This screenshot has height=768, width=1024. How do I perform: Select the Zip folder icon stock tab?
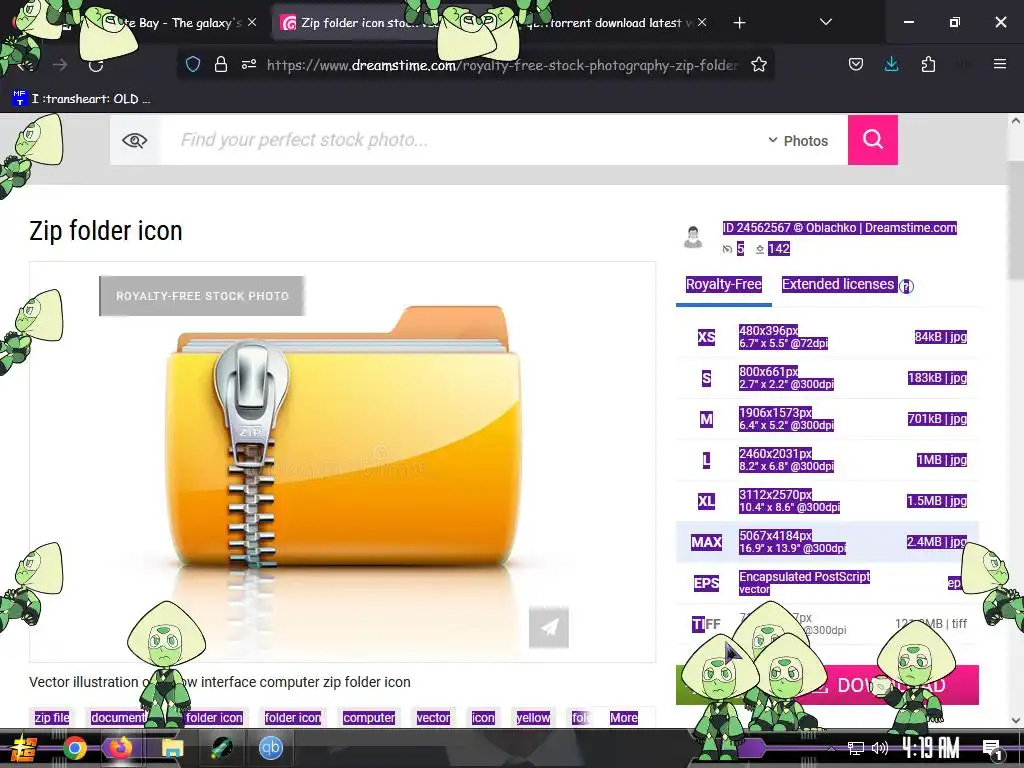coord(366,23)
